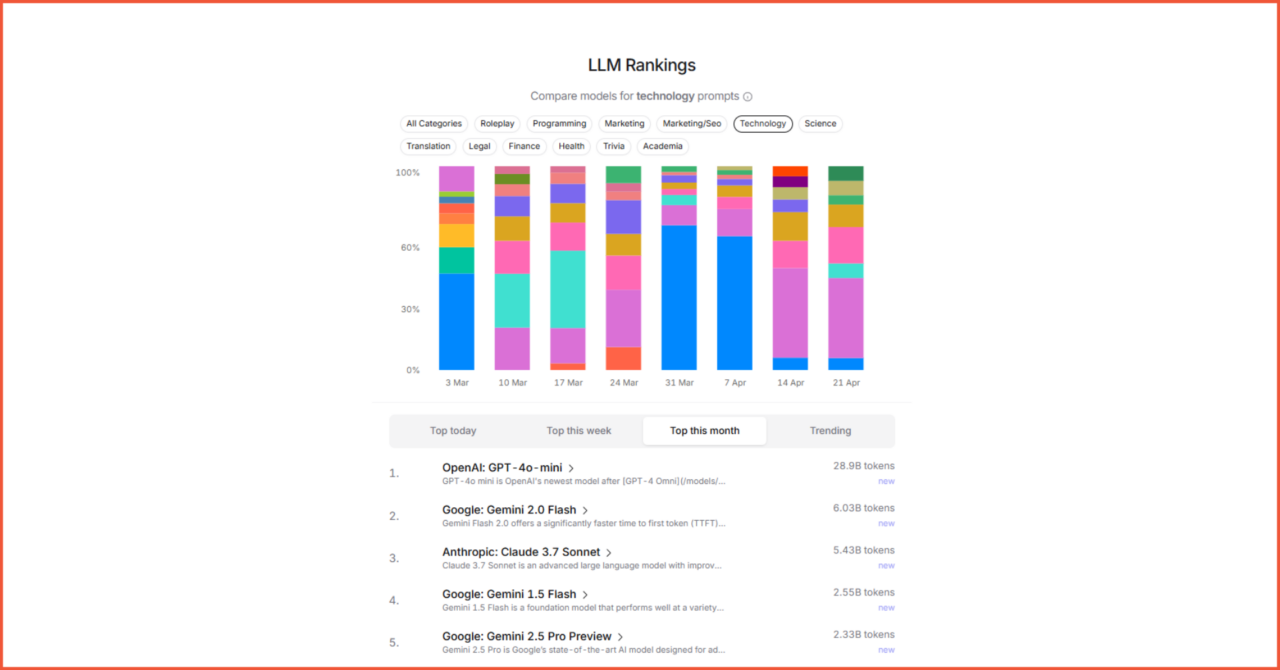The height and width of the screenshot is (670, 1280).
Task: Click the new label under 5.43B tokens
Action: point(886,565)
